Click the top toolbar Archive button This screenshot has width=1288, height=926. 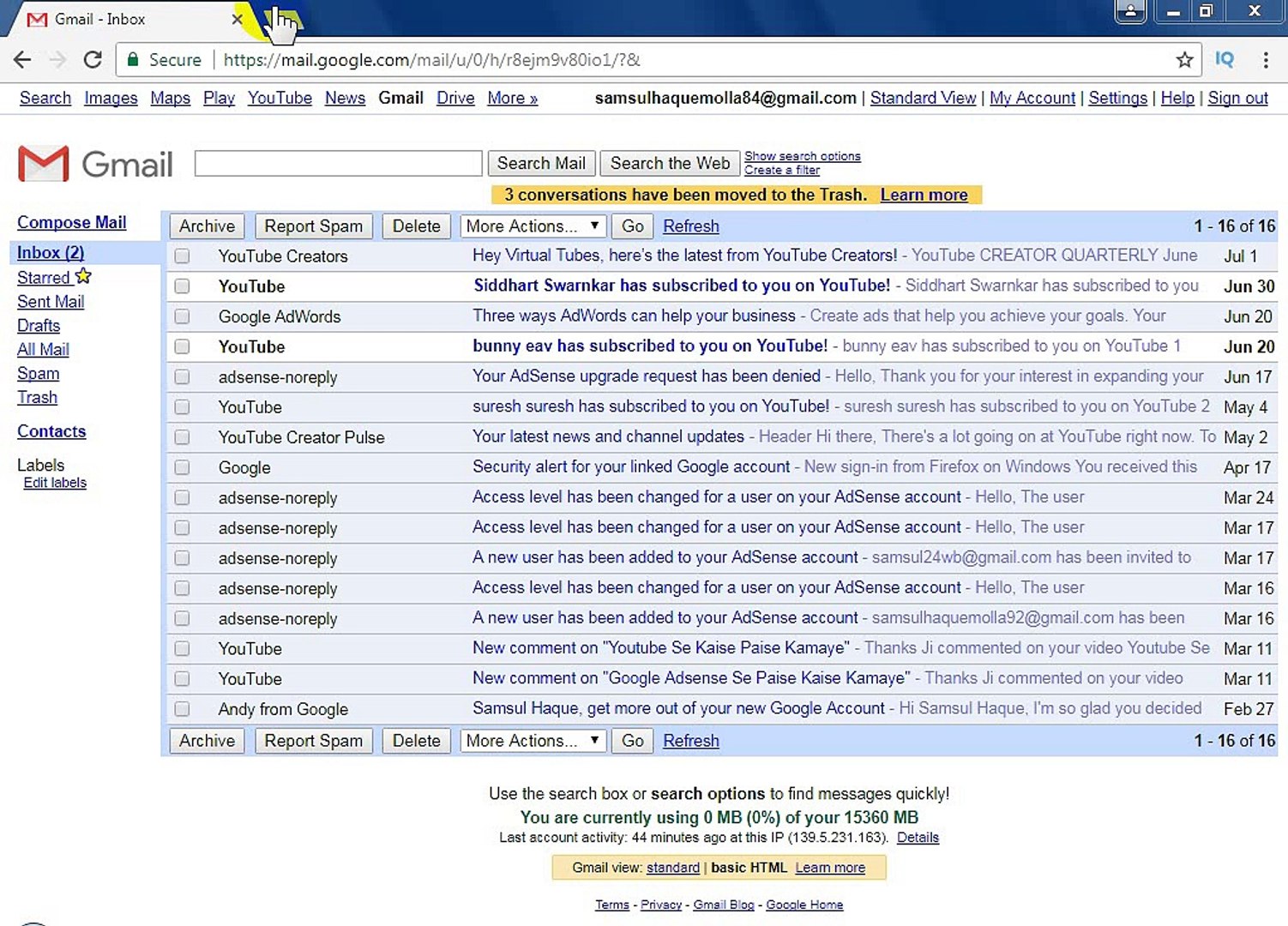(x=207, y=226)
